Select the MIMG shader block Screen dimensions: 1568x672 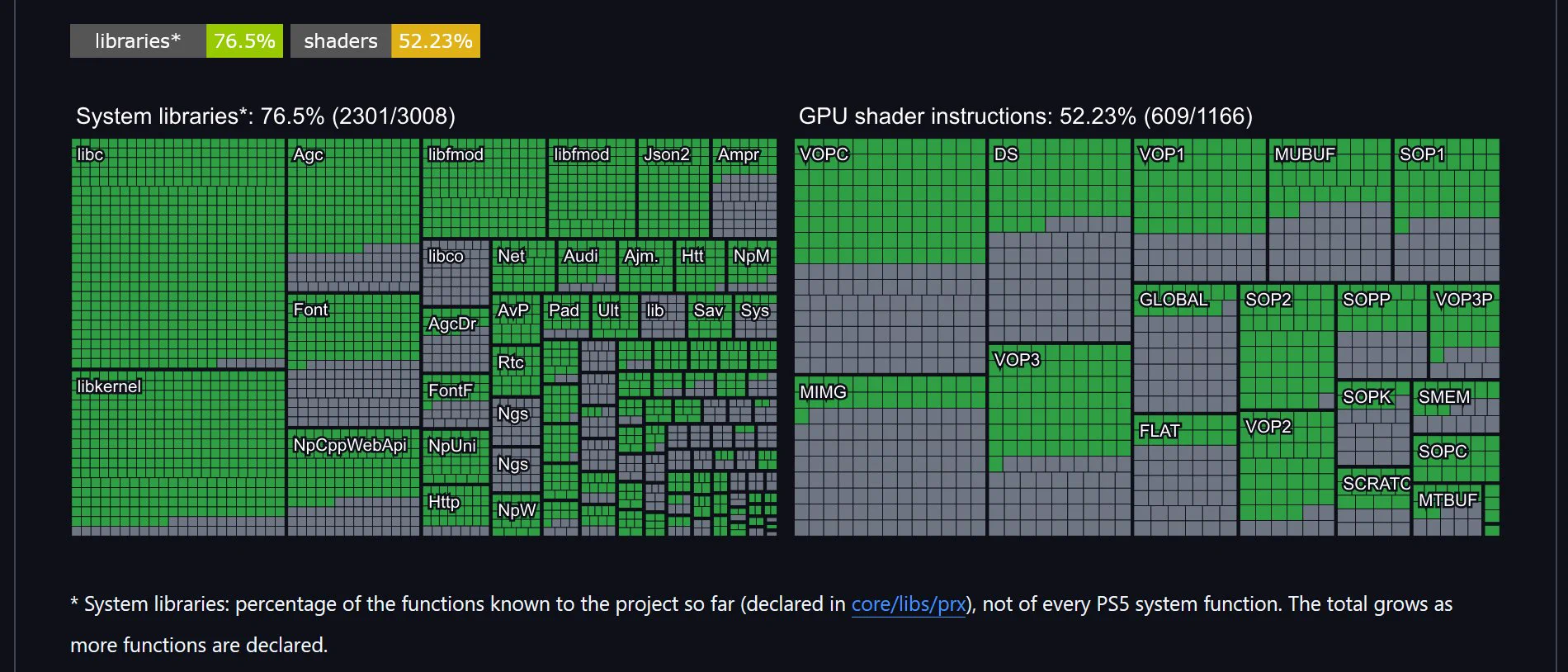(890, 457)
